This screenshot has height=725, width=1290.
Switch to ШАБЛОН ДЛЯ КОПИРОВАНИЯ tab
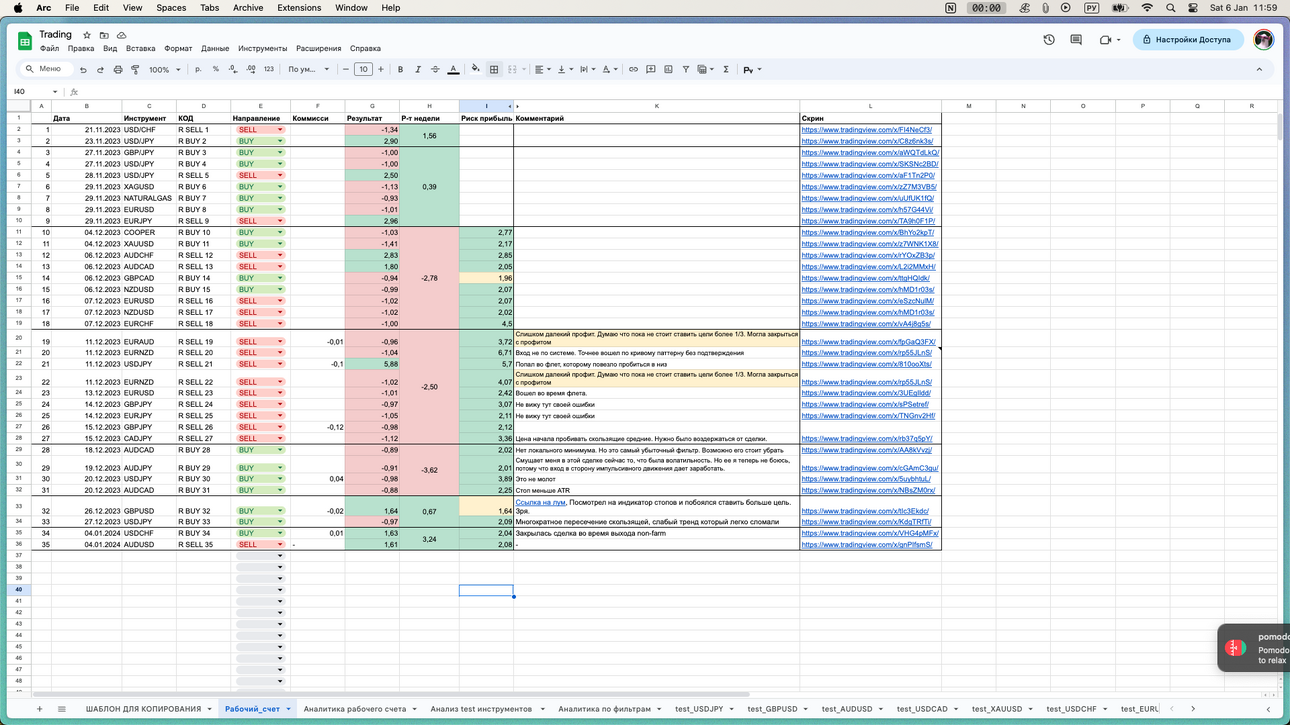pos(143,709)
